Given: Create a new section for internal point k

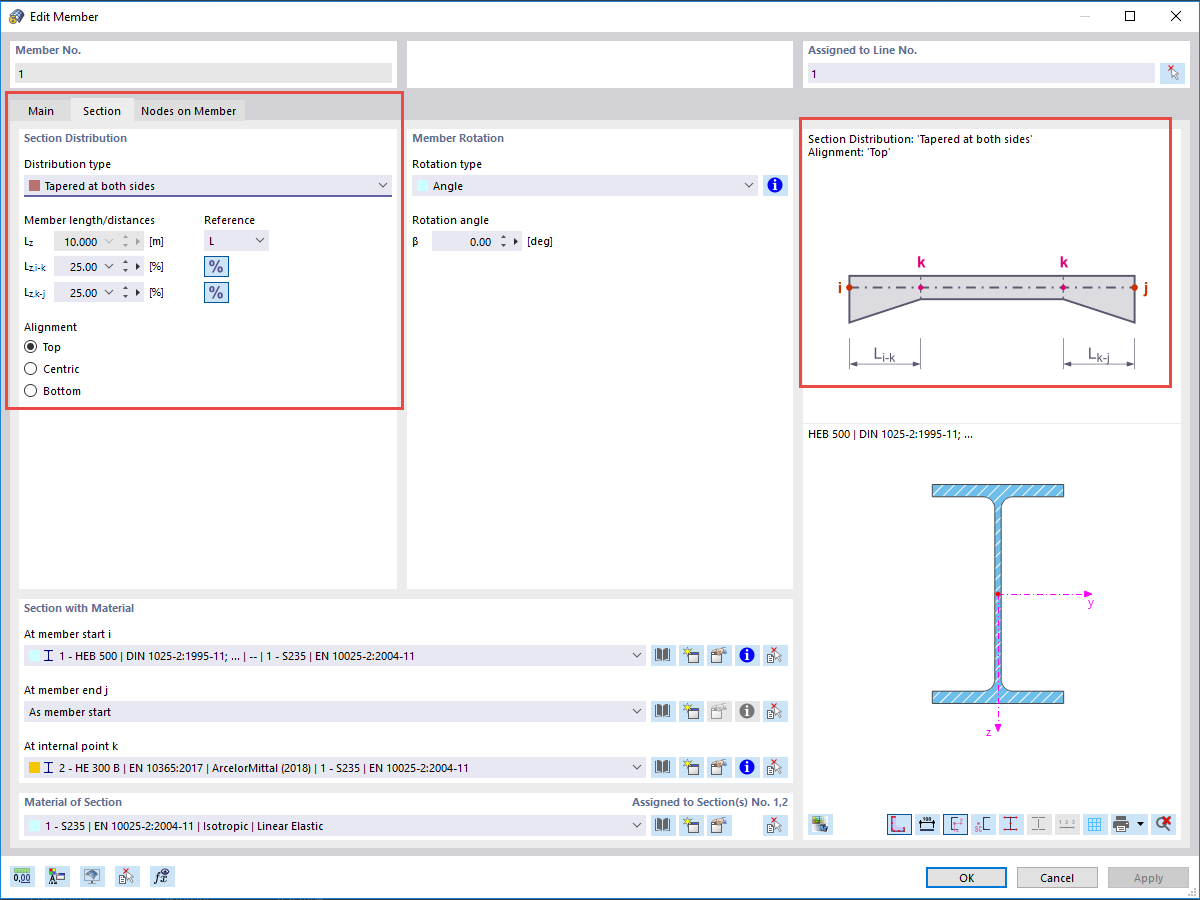Looking at the screenshot, I should coord(691,767).
